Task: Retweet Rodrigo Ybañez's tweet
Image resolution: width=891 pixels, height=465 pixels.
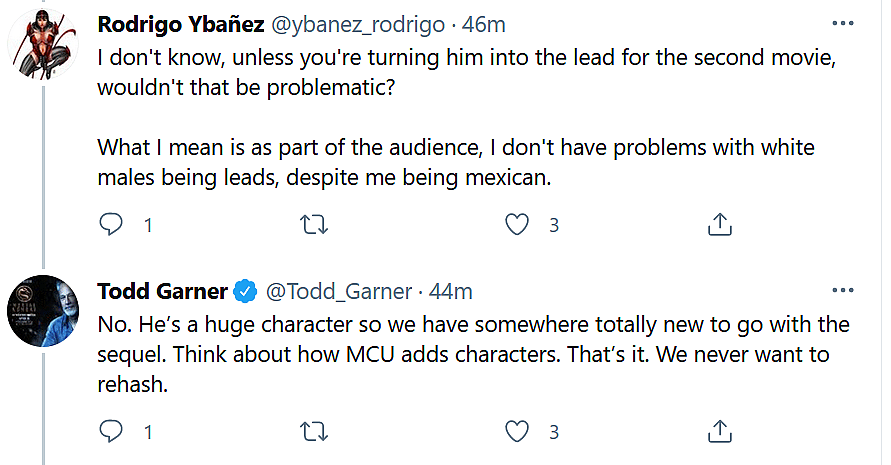Action: pos(314,225)
